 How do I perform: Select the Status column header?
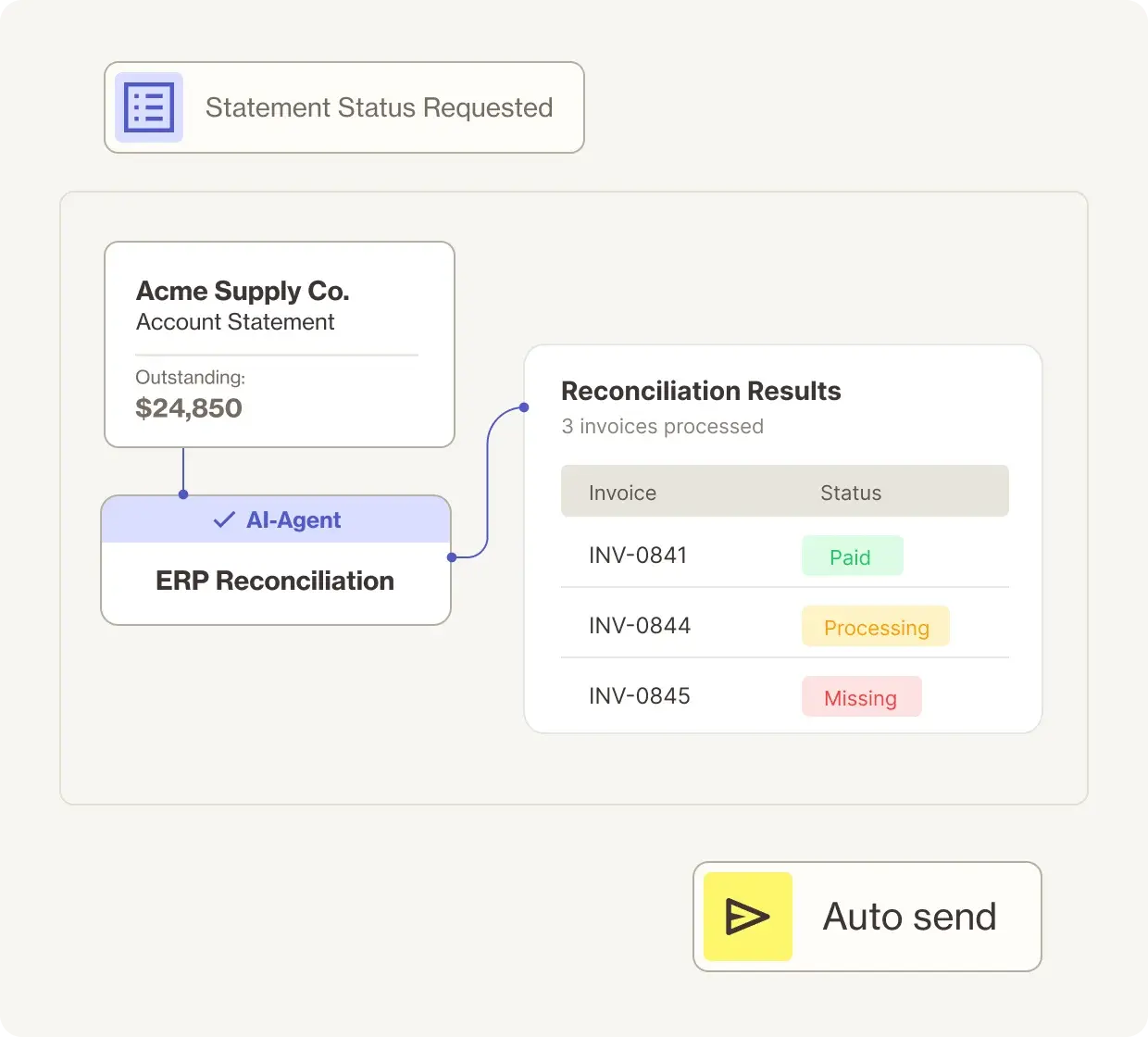click(x=850, y=492)
